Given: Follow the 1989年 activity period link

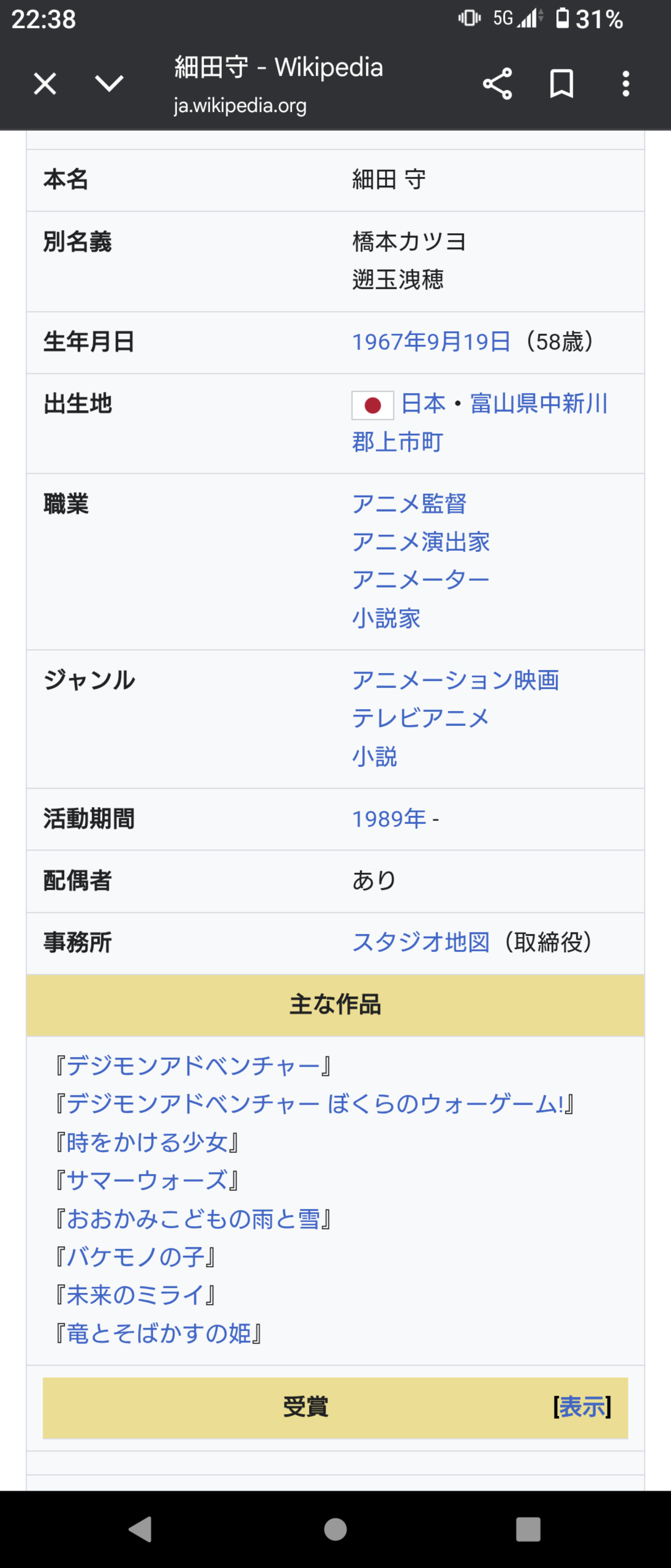Looking at the screenshot, I should pos(389,819).
